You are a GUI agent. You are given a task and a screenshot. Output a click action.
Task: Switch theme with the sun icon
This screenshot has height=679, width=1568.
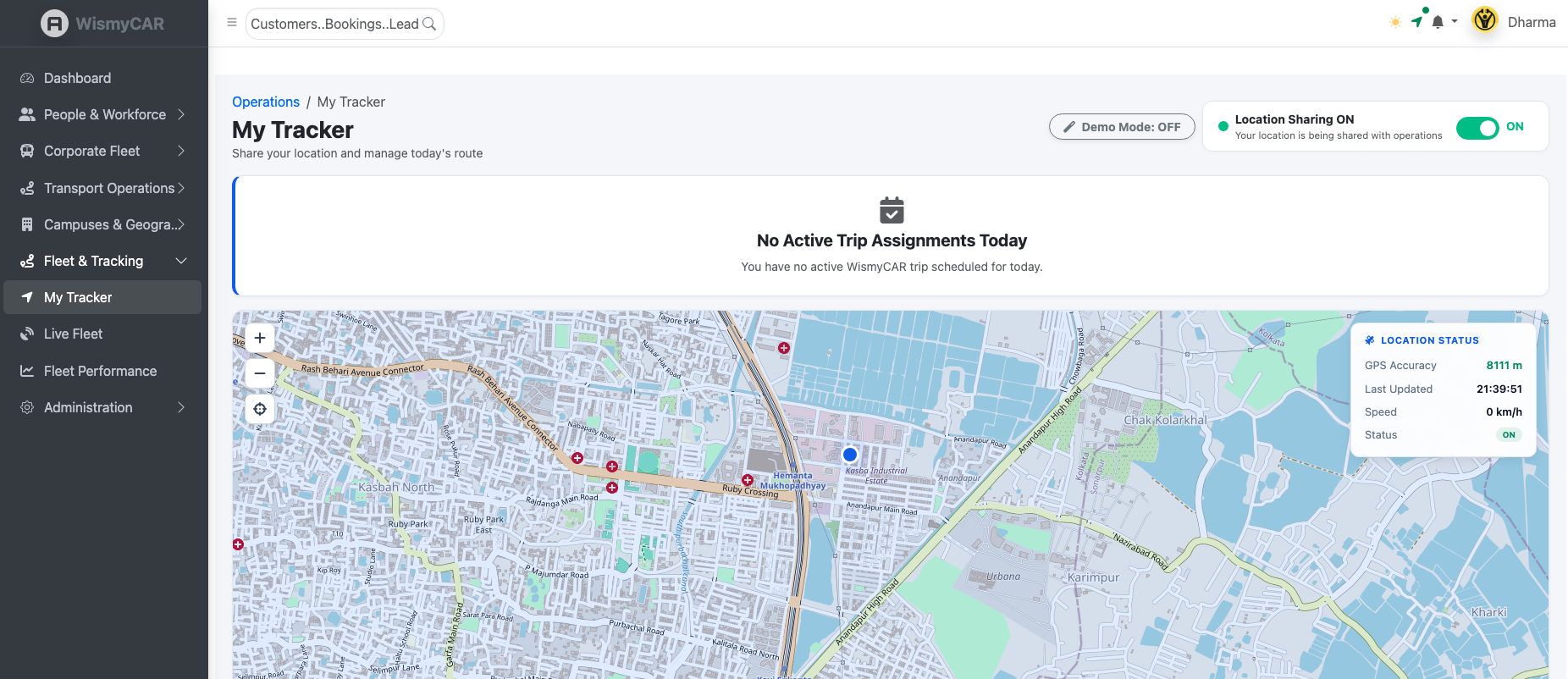coord(1395,22)
